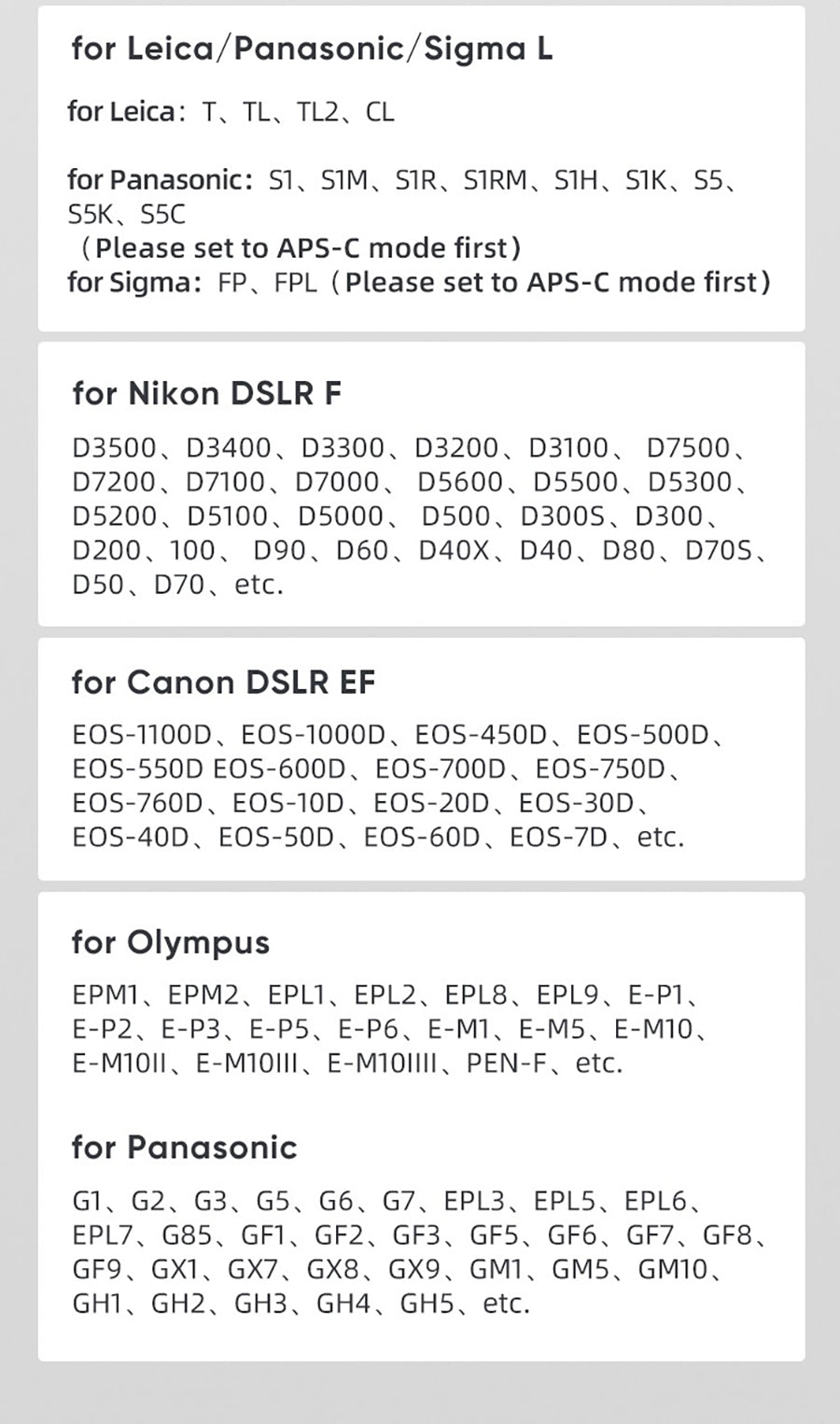Click the "for Leica/Panasonic/Sigma L" heading
This screenshot has height=1424, width=840.
312,49
